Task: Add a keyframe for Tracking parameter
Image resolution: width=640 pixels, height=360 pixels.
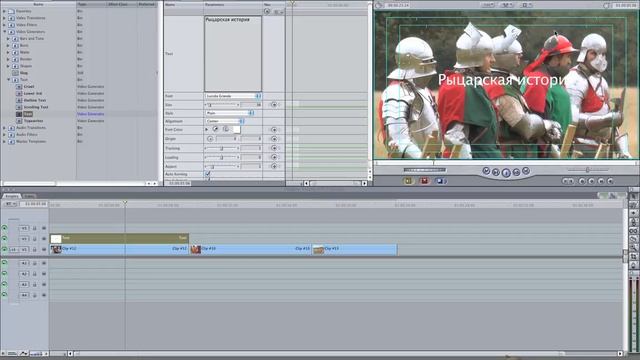Action: point(274,148)
